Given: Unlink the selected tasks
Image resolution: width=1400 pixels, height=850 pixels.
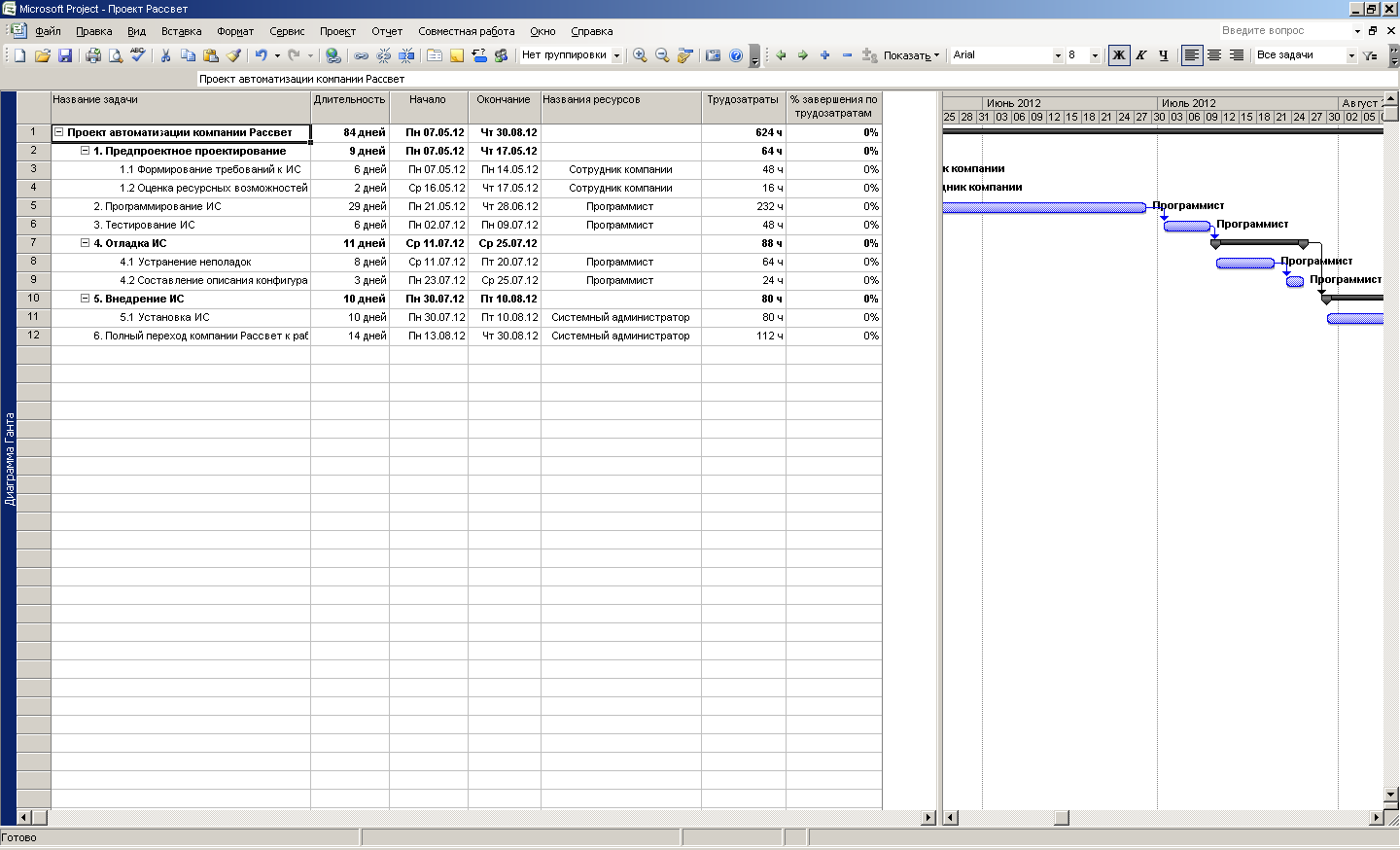Looking at the screenshot, I should pyautogui.click(x=384, y=55).
